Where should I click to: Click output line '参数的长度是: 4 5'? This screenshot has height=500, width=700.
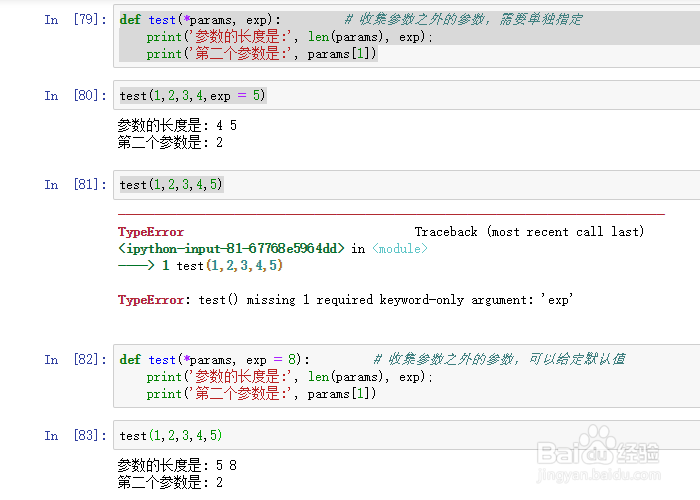coord(177,125)
